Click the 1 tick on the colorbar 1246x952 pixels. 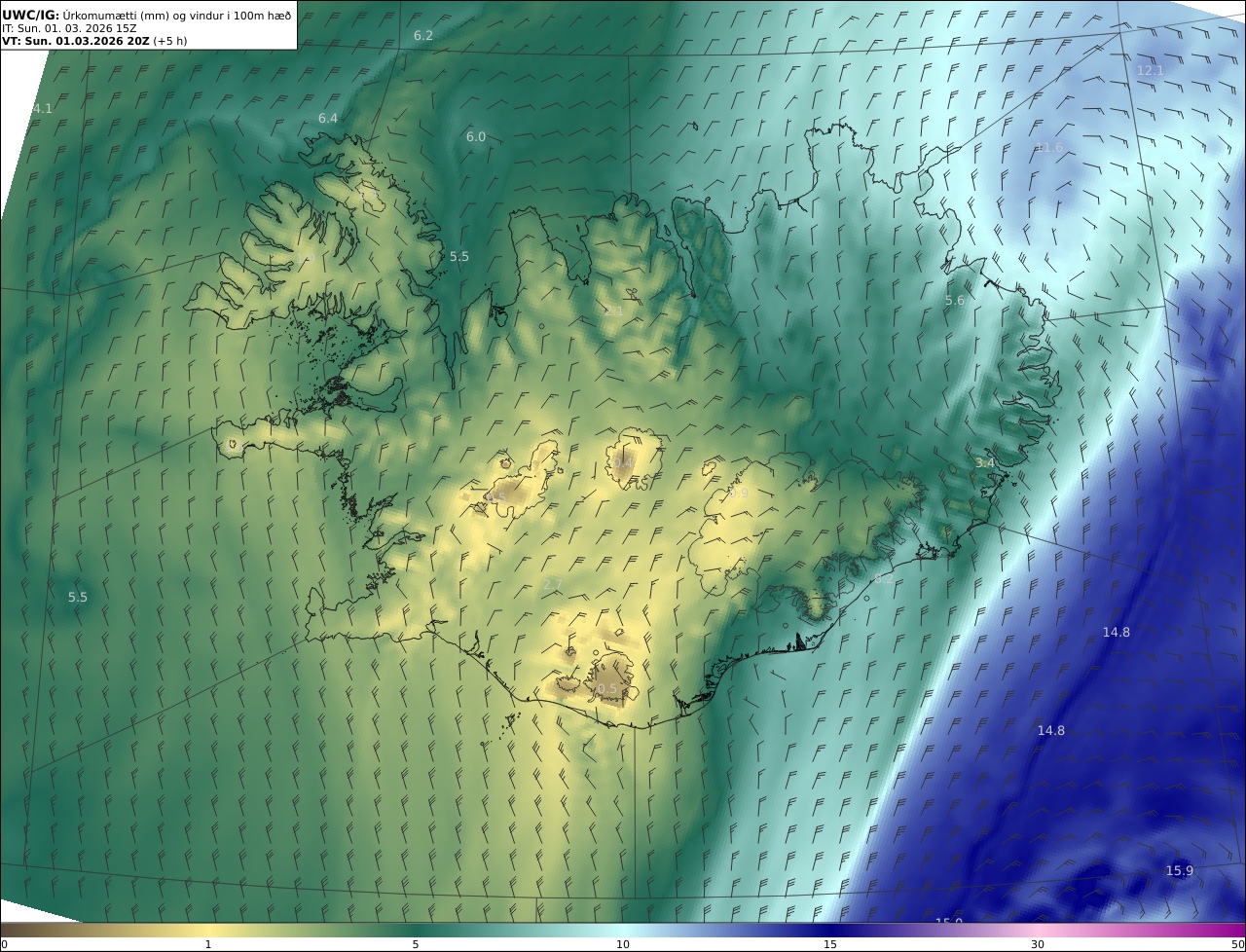(208, 944)
